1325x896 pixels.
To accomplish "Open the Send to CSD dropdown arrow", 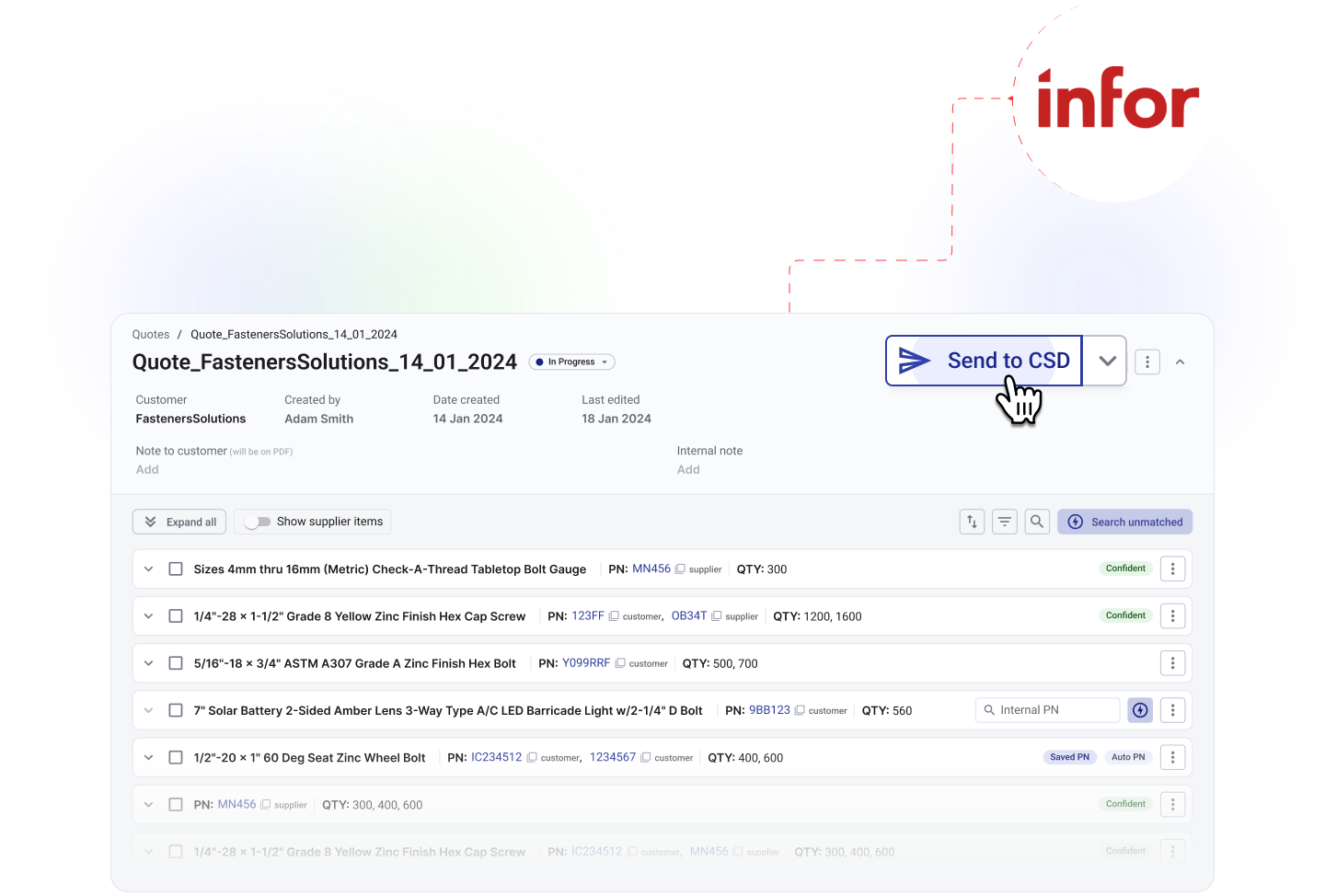I will coord(1106,361).
